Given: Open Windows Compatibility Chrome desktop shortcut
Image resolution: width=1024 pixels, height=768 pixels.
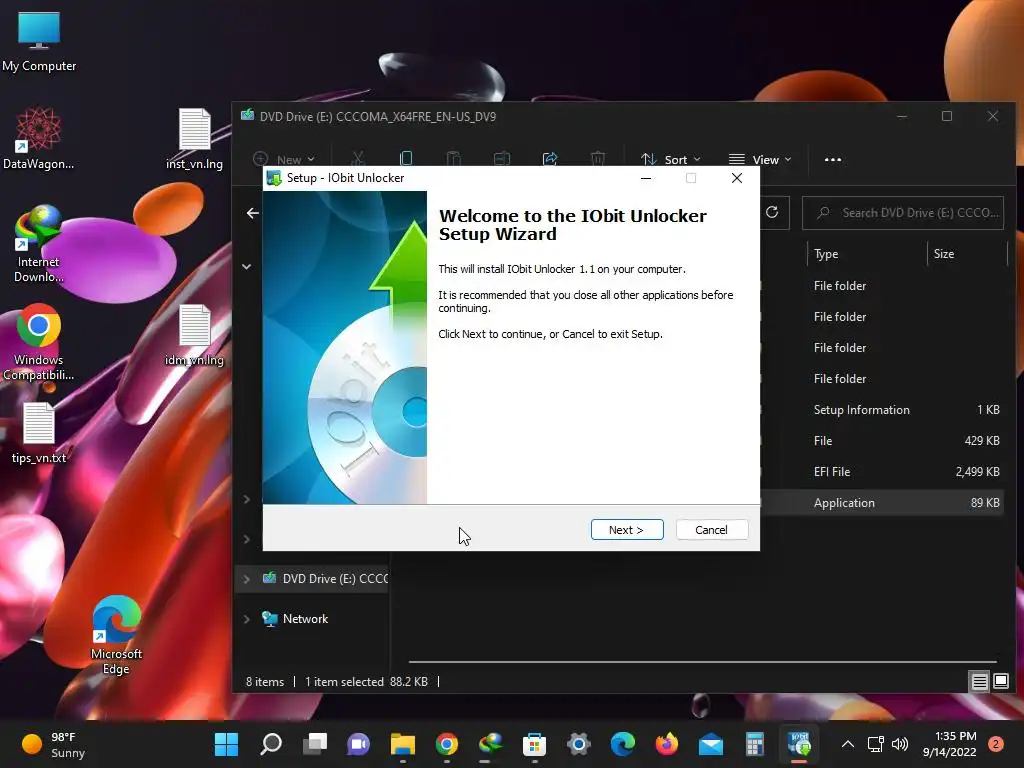Looking at the screenshot, I should coord(39,342).
